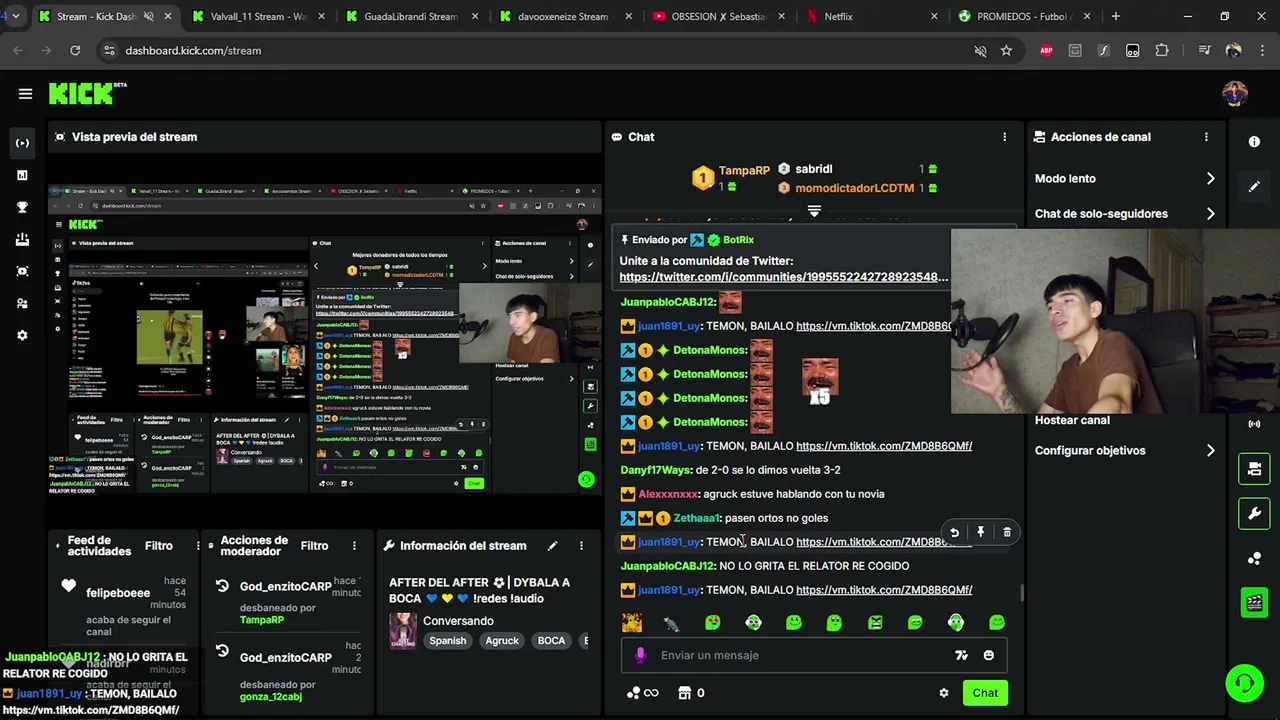Image resolution: width=1280 pixels, height=720 pixels.
Task: Open the analytics chart icon in left sidebar
Action: 22,175
